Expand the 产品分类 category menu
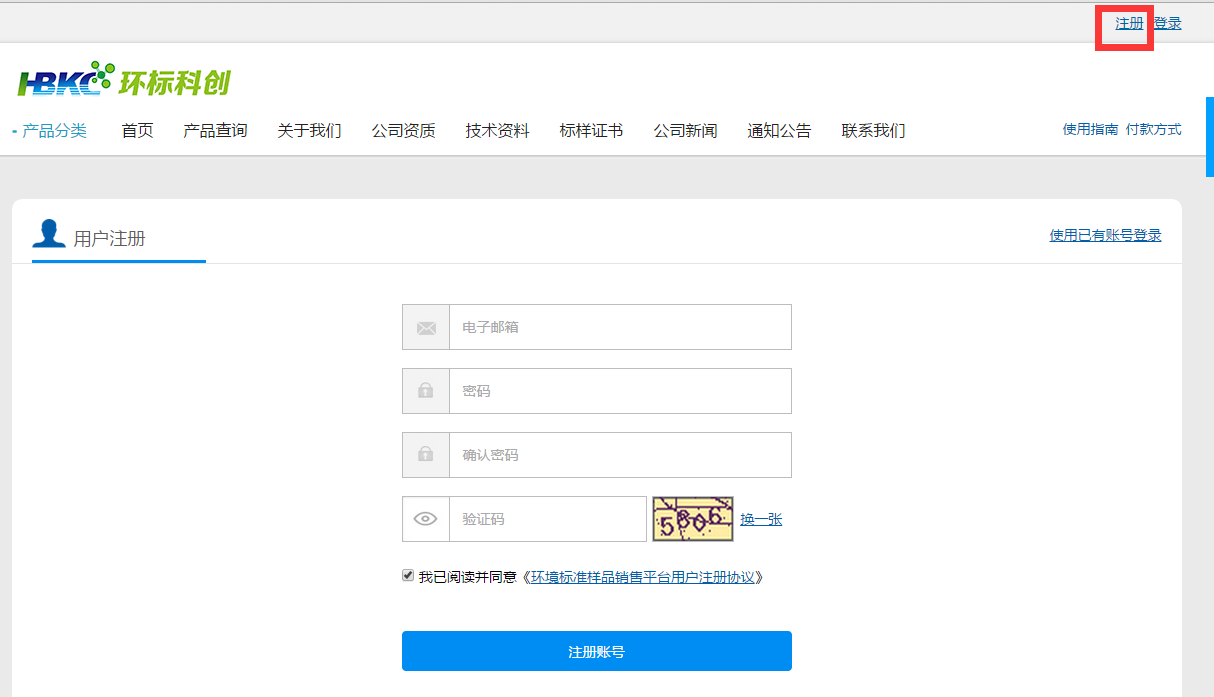This screenshot has width=1214, height=697. click(54, 131)
